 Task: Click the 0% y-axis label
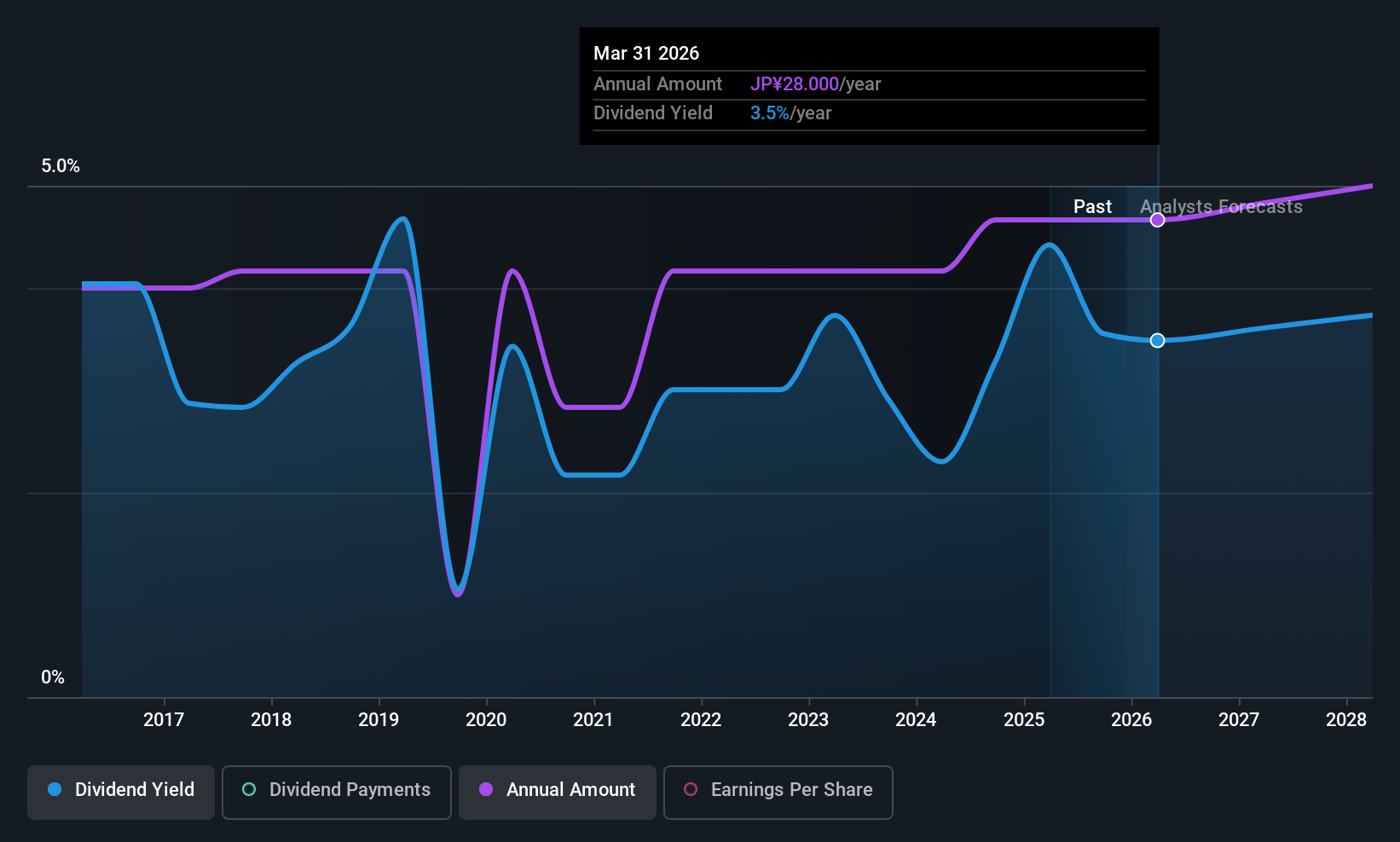[53, 678]
